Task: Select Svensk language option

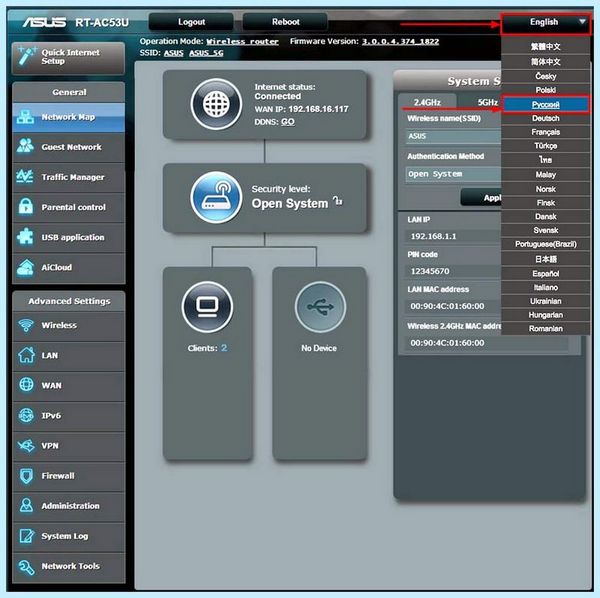Action: (546, 230)
